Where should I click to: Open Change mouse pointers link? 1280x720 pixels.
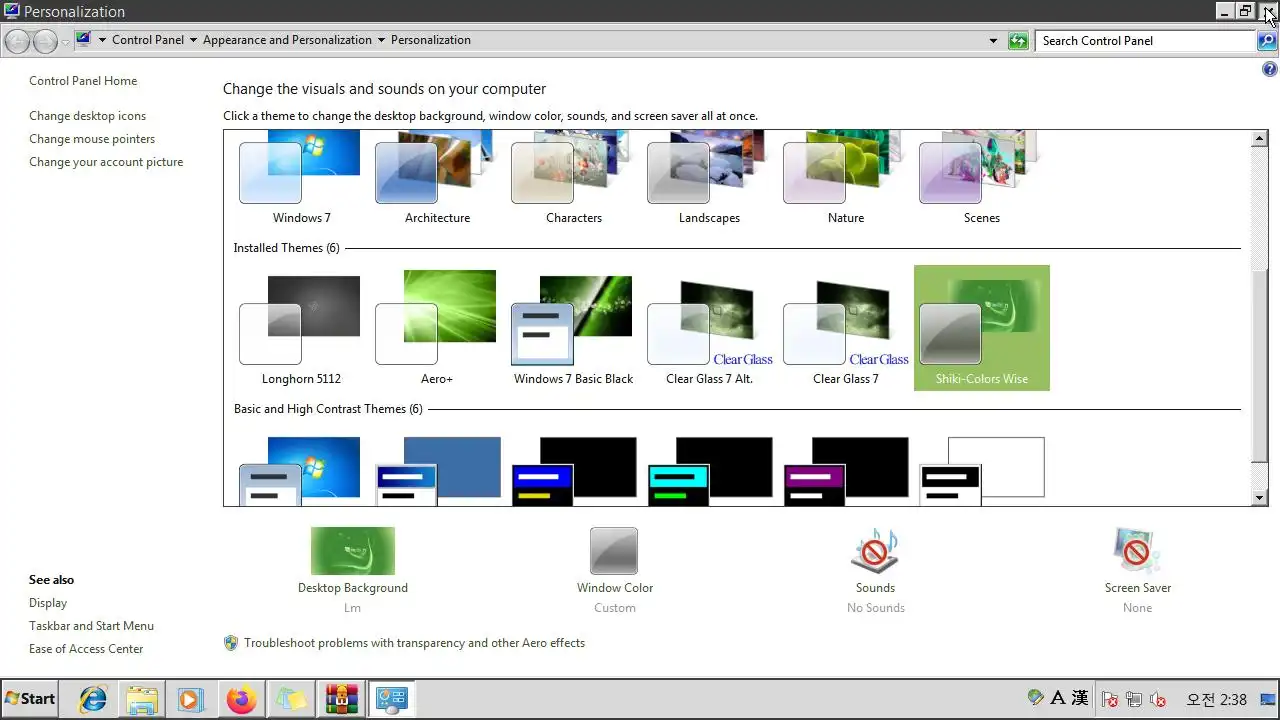click(x=92, y=139)
